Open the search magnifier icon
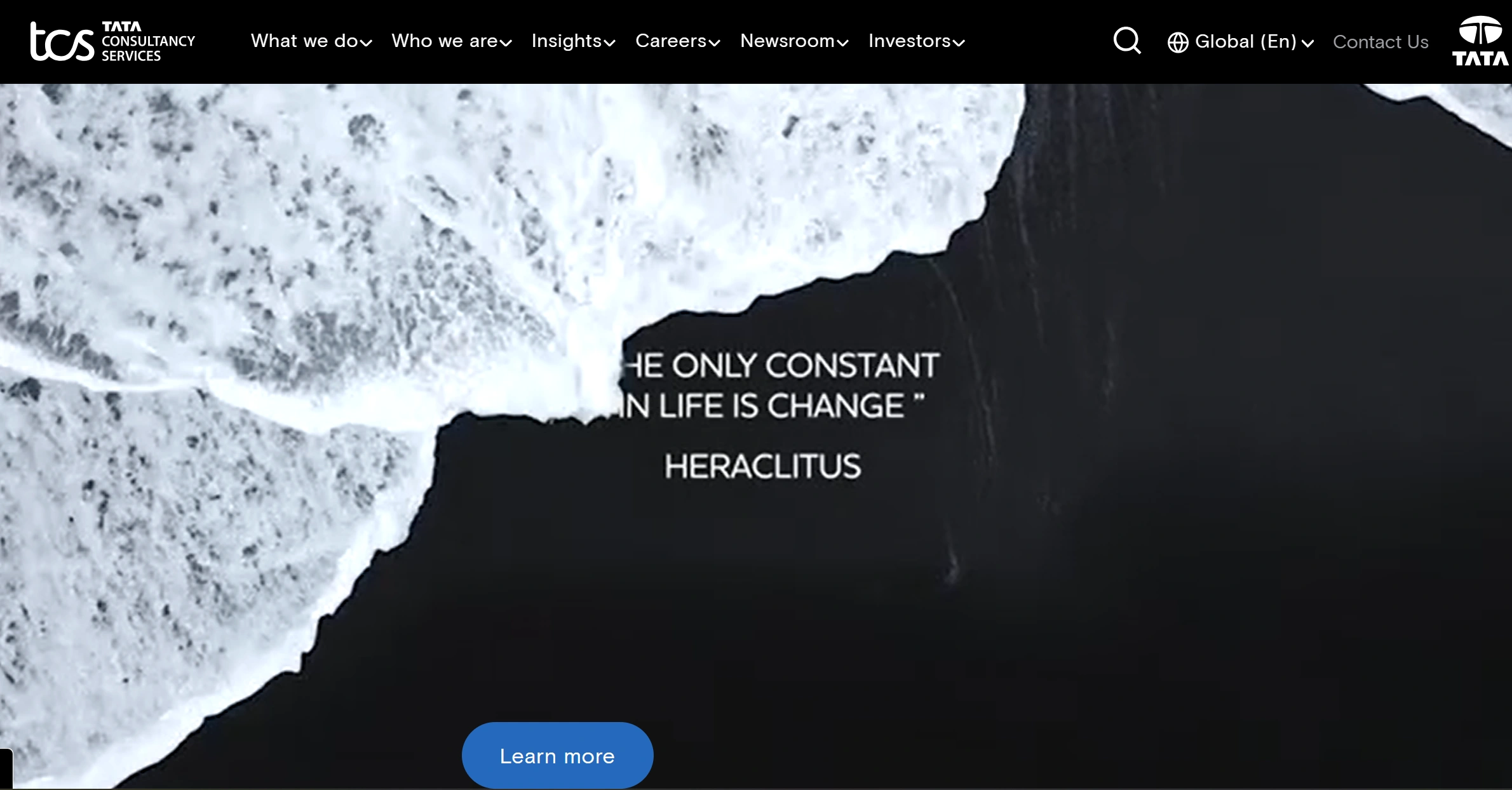 click(1127, 41)
